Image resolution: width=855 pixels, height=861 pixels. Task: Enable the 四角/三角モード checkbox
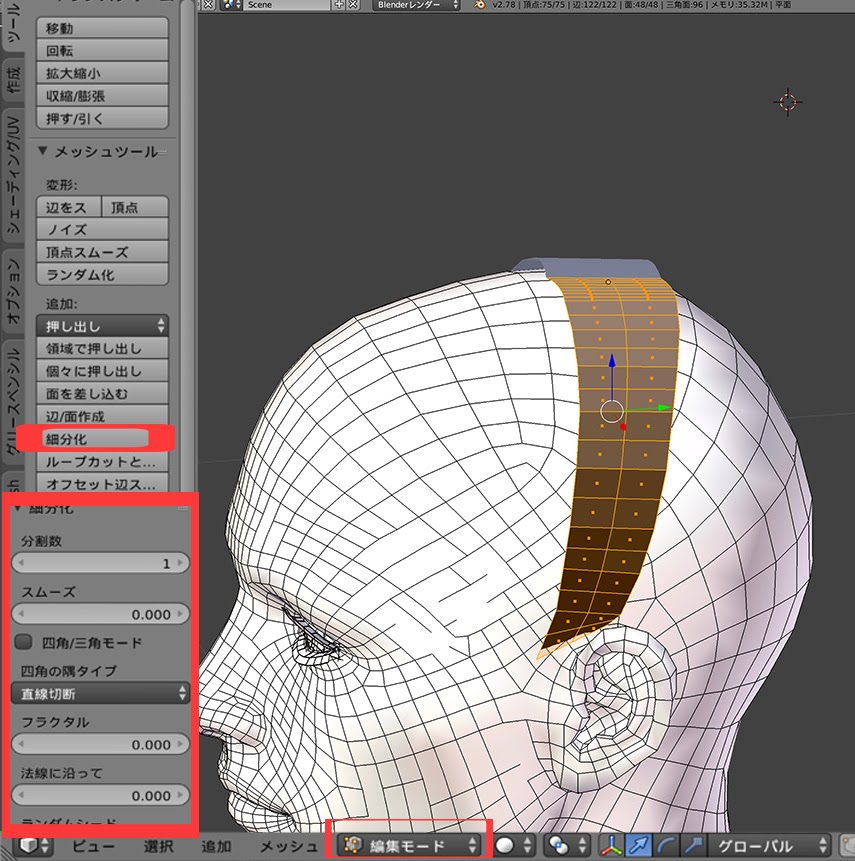22,642
